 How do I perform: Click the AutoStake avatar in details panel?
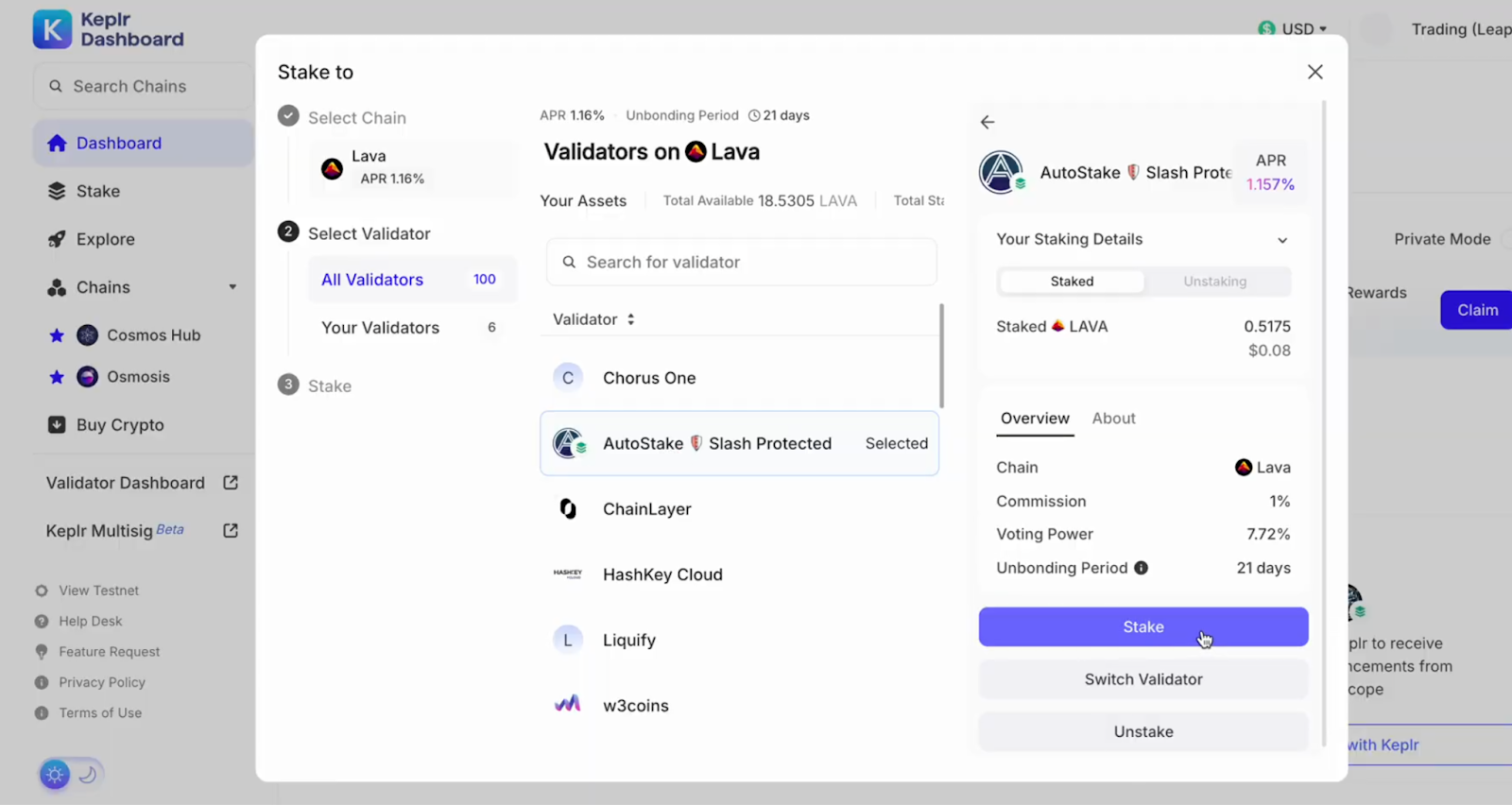[x=1002, y=172]
